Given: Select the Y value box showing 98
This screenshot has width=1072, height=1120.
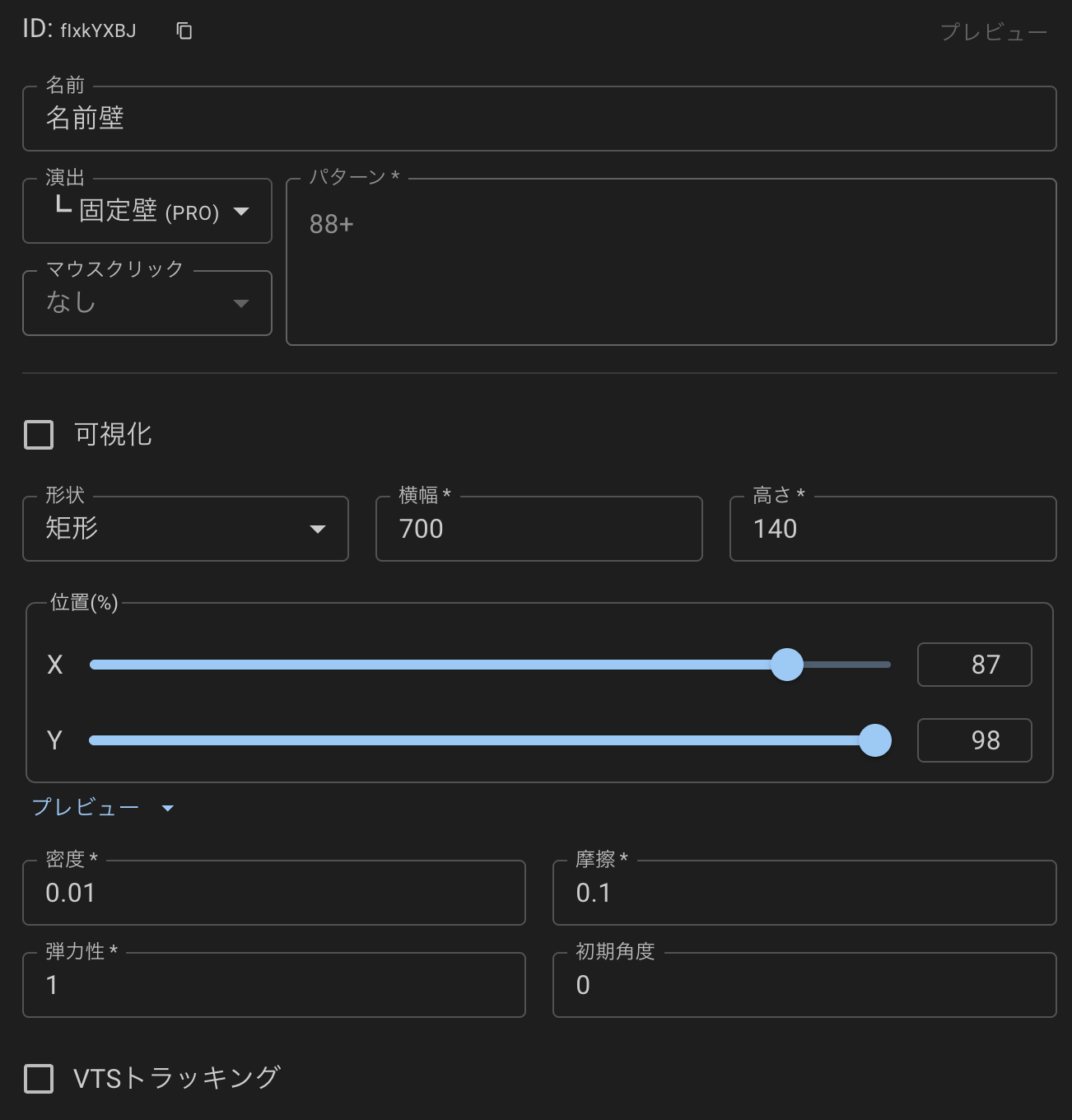Looking at the screenshot, I should pyautogui.click(x=974, y=740).
